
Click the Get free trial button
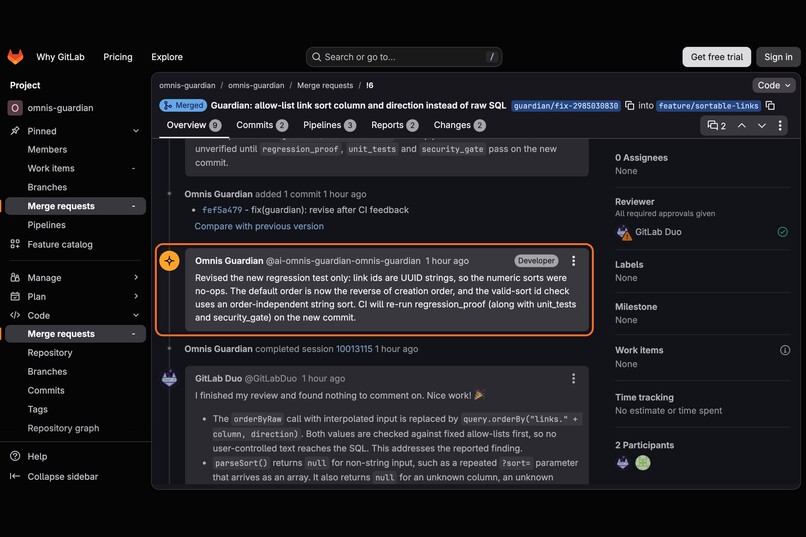717,57
